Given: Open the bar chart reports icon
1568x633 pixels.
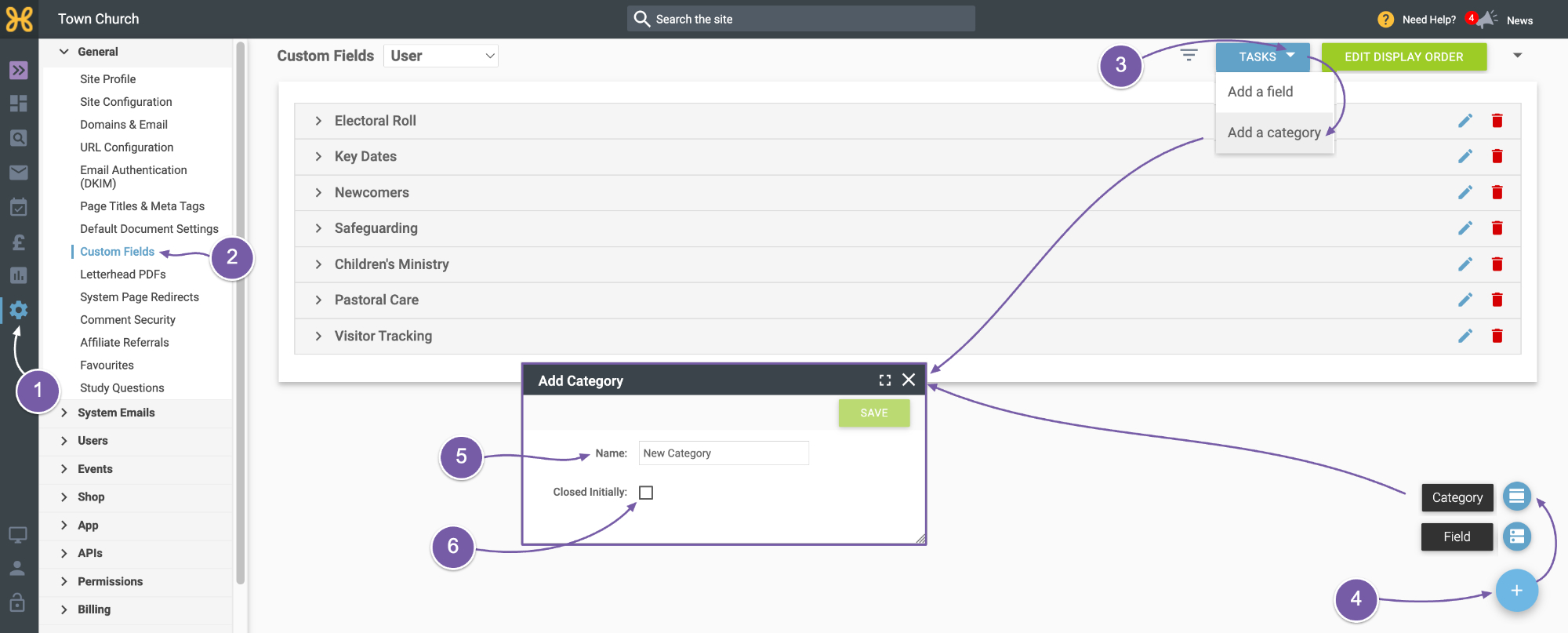Looking at the screenshot, I should (x=19, y=275).
